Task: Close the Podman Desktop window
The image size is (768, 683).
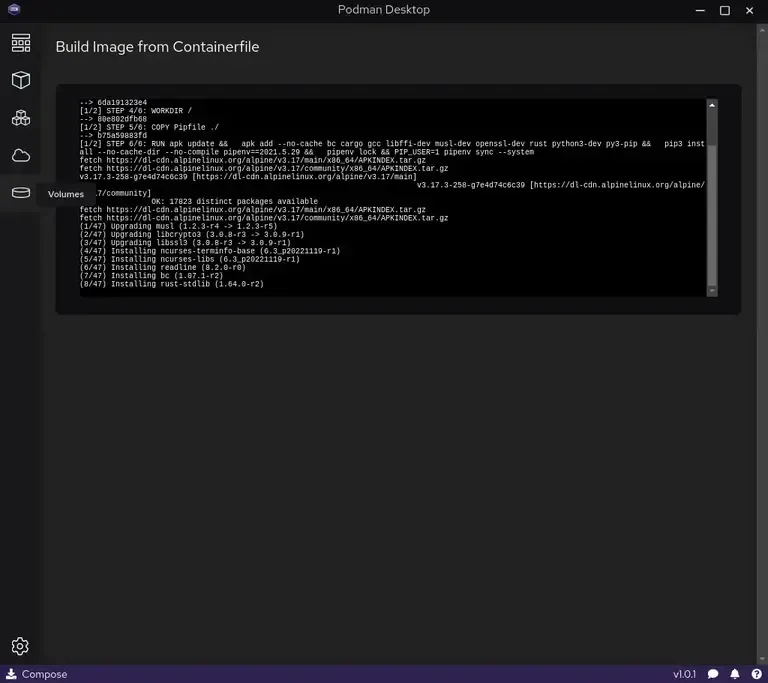Action: point(749,10)
